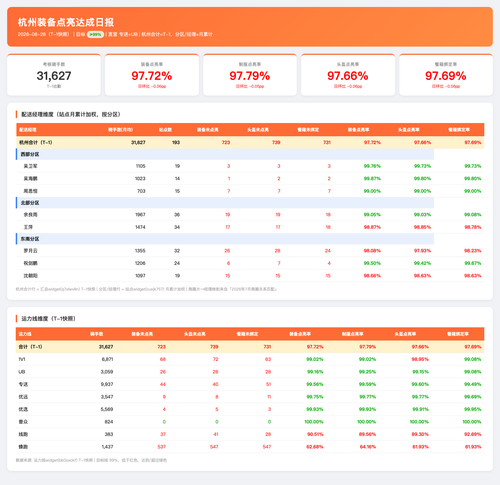Click the report title 杭州装备点亮达成日报
The width and height of the screenshot is (500, 485).
coord(66,22)
